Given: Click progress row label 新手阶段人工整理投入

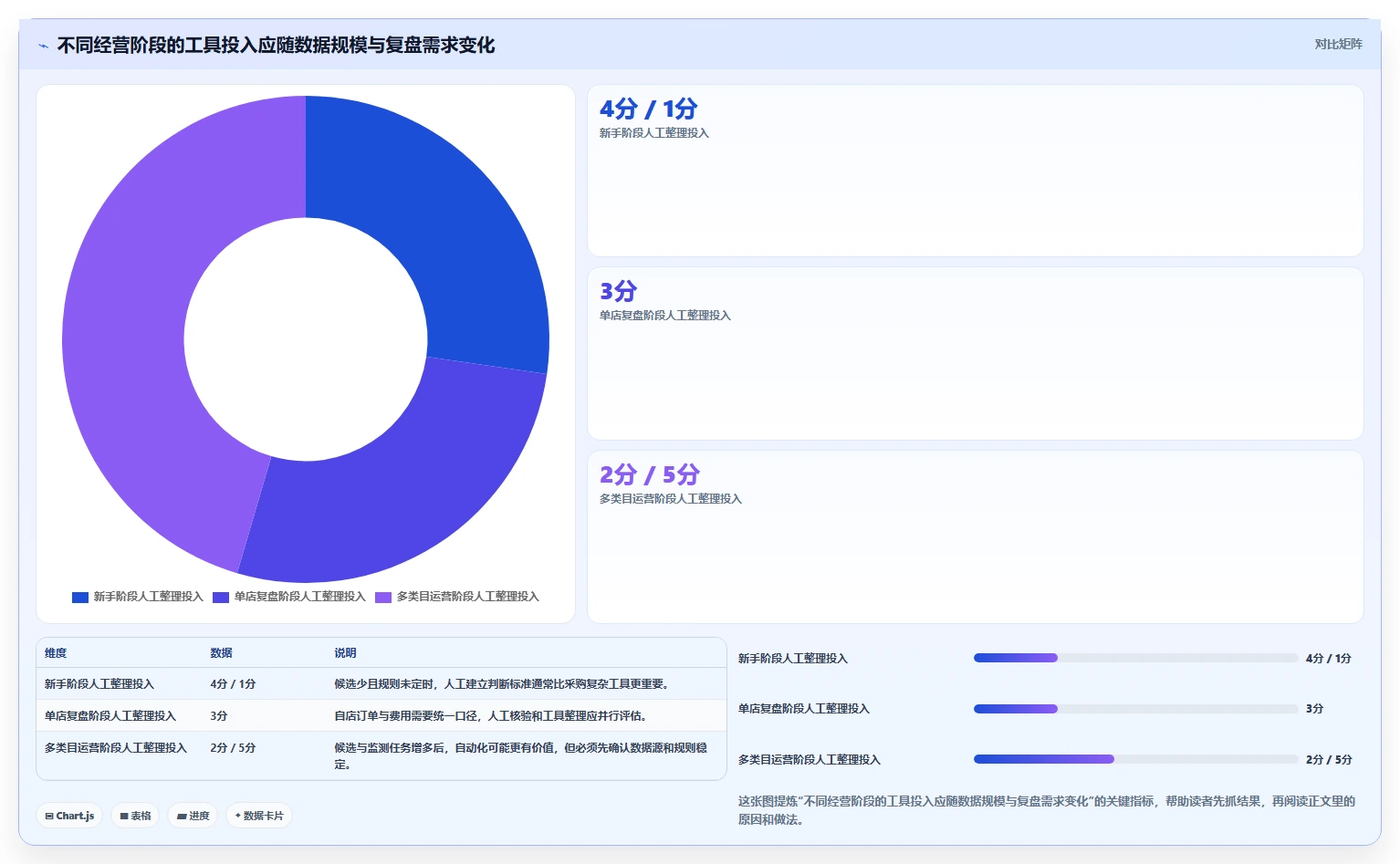Looking at the screenshot, I should point(793,659).
